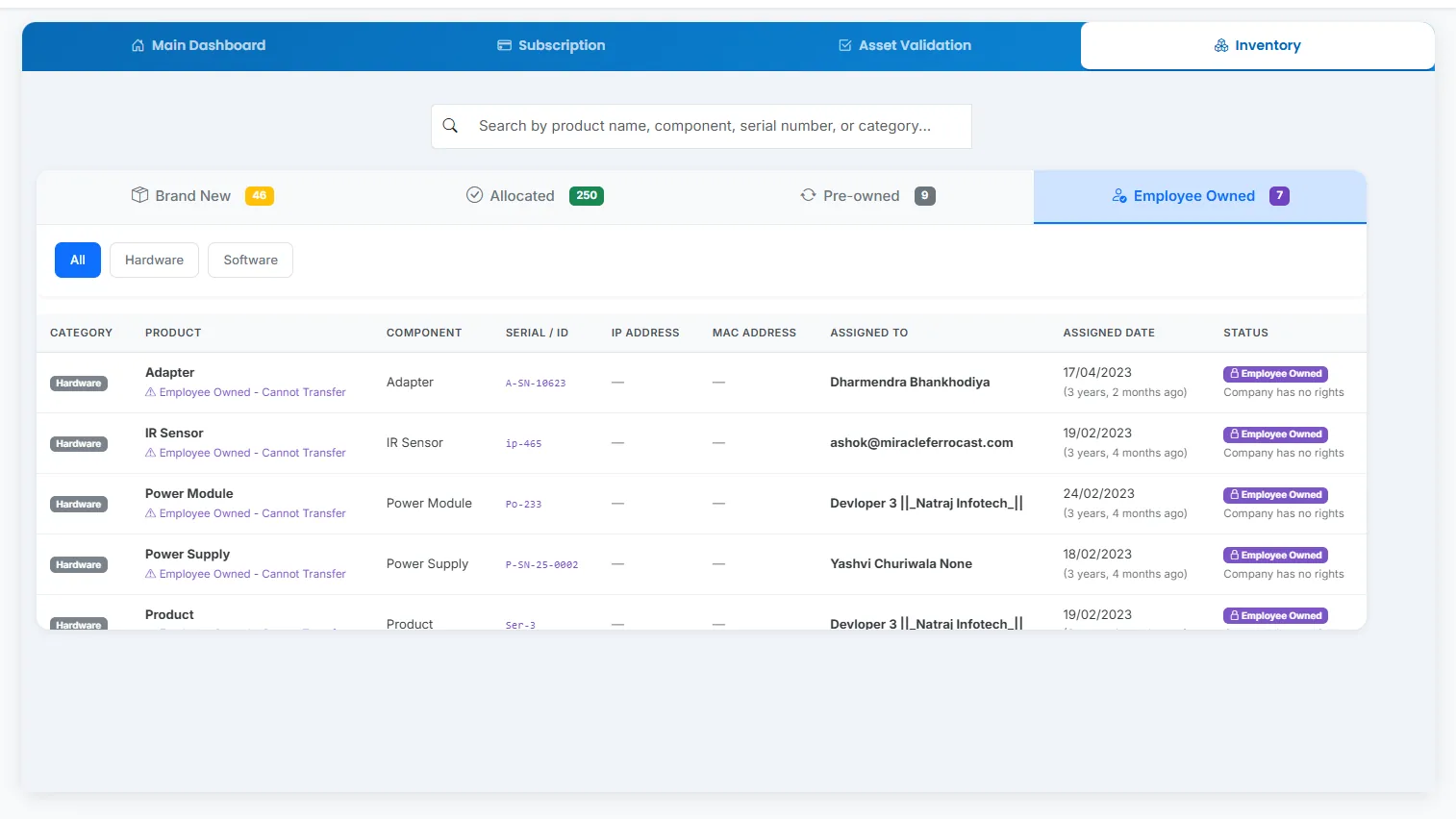This screenshot has width=1456, height=819.
Task: Click warning icon under Power Supply product
Action: (x=150, y=574)
